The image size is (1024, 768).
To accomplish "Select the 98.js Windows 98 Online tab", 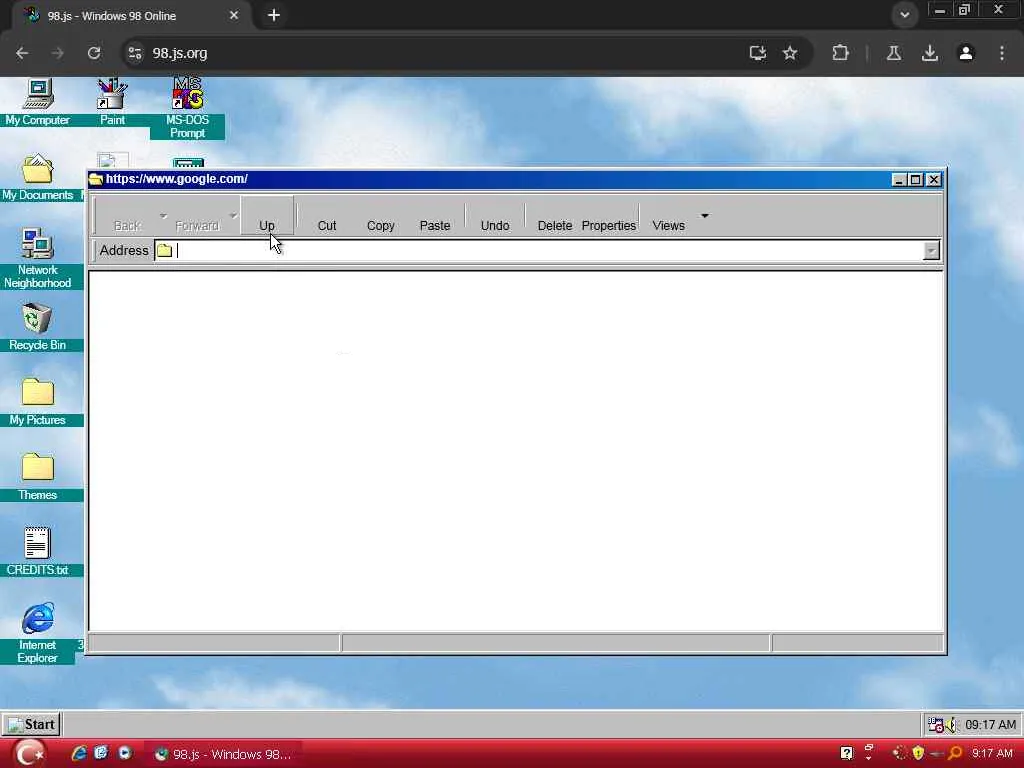I will pyautogui.click(x=131, y=16).
